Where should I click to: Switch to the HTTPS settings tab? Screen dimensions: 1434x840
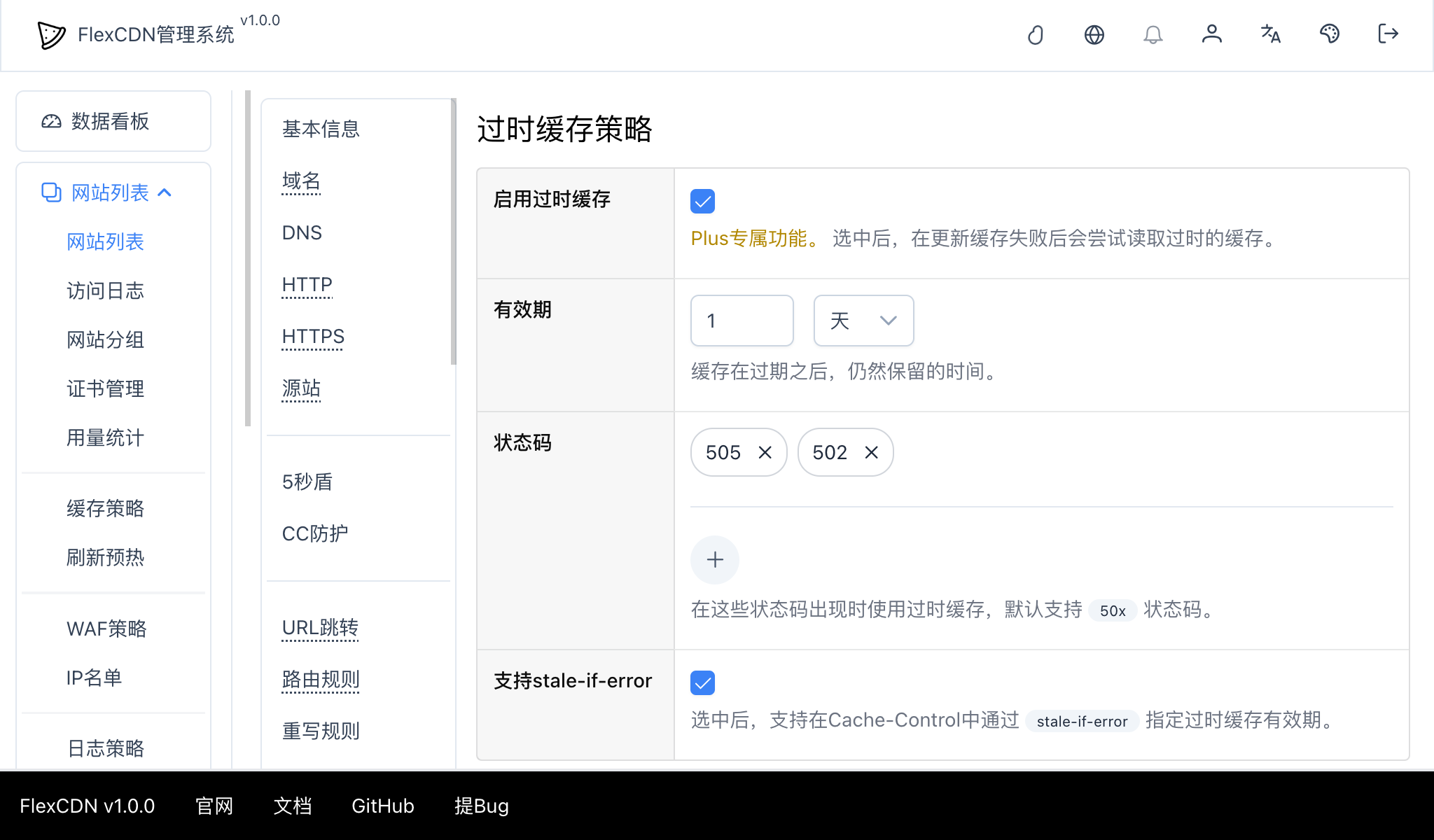click(x=312, y=337)
